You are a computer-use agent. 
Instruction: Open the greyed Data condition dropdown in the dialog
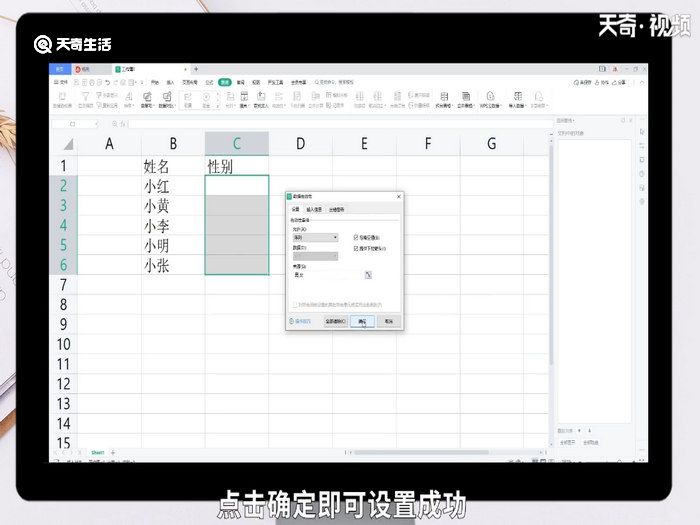[315, 256]
